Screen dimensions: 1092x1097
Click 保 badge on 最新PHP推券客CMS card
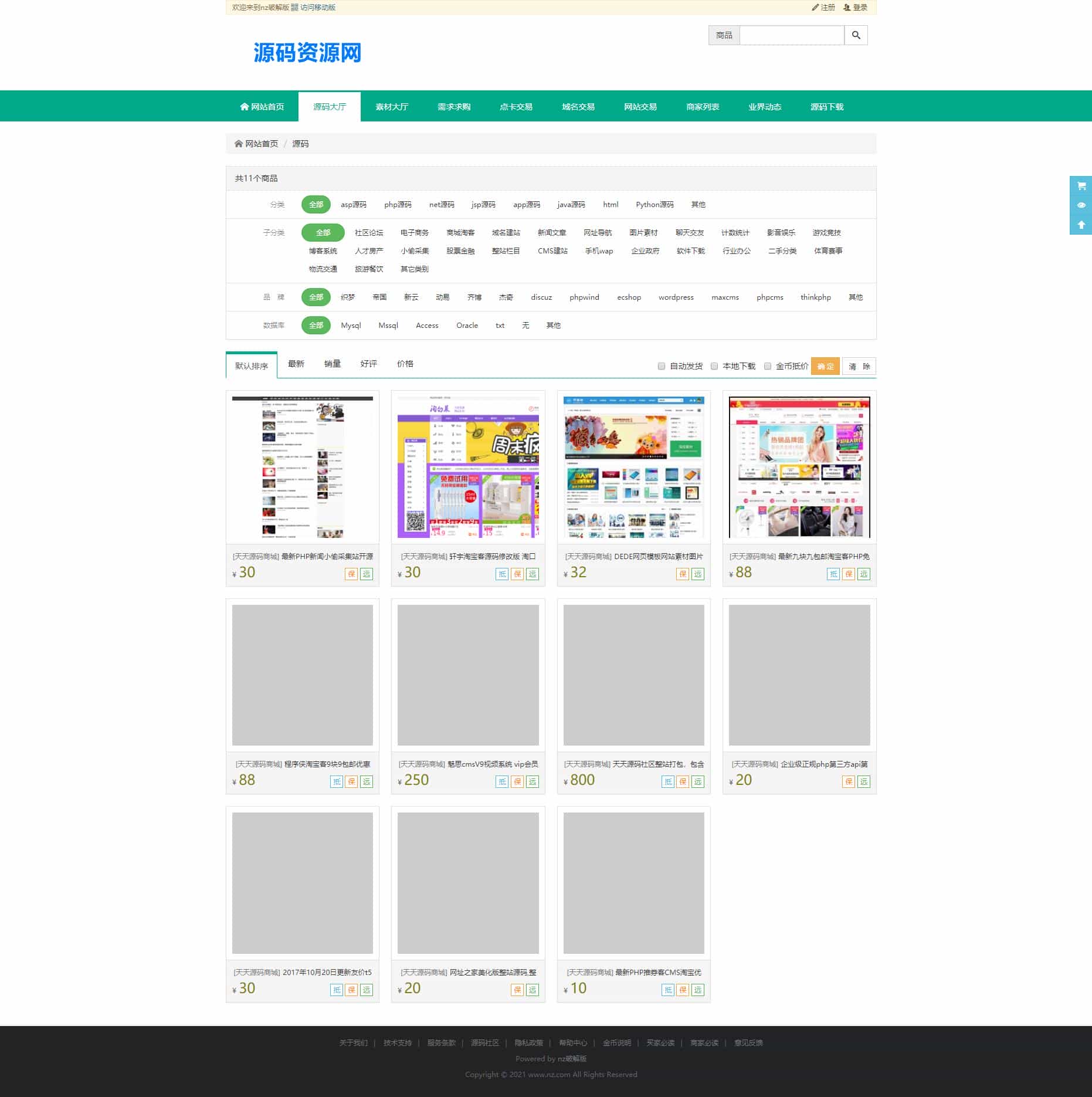683,990
